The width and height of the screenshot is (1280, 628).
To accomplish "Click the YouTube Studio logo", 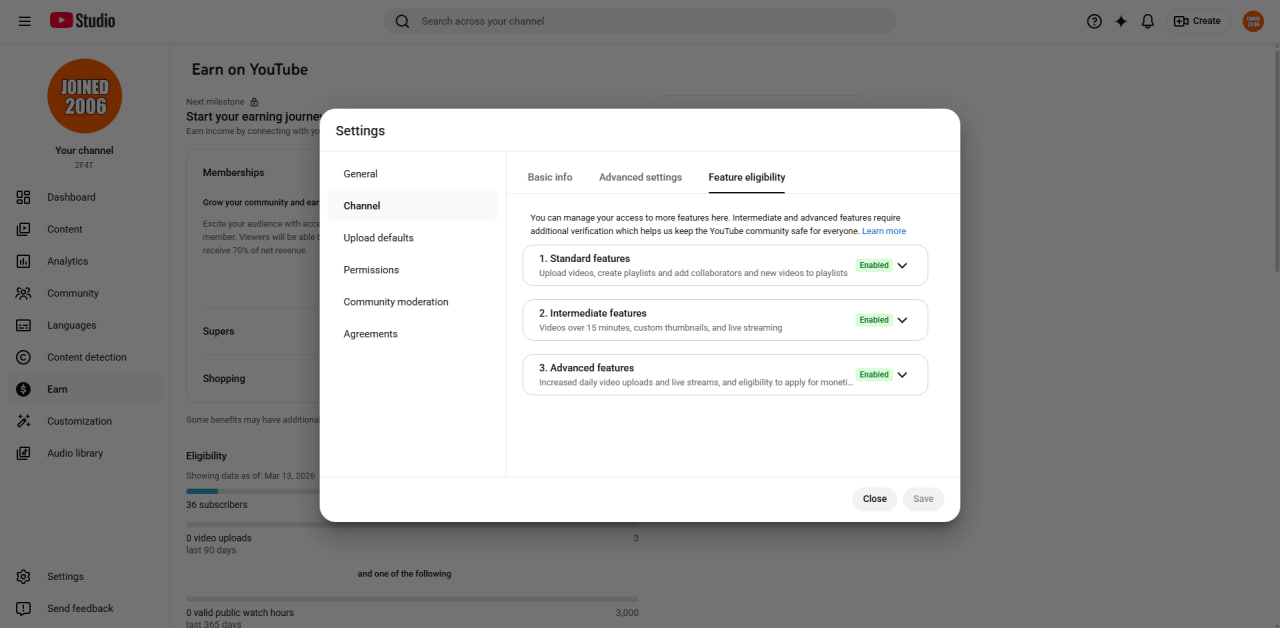I will tap(82, 21).
